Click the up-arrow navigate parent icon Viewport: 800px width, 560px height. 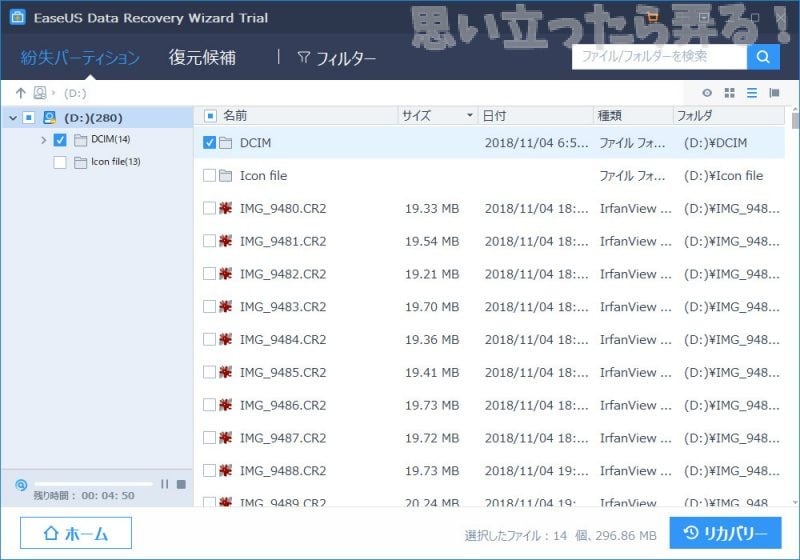(20, 93)
